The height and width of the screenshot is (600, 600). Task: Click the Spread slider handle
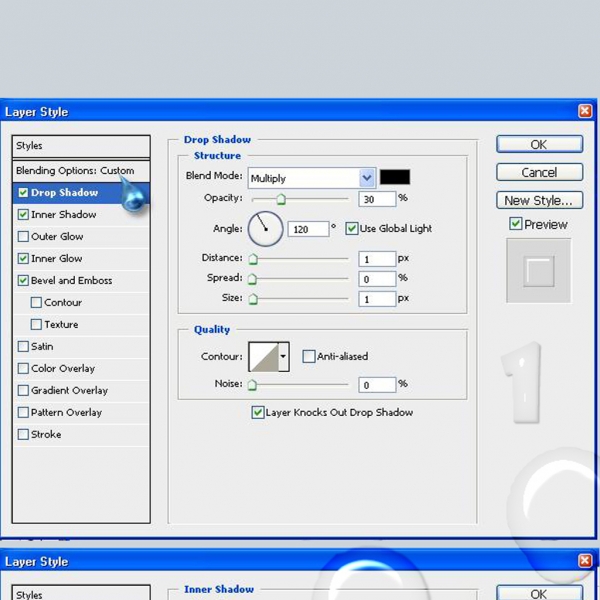pos(252,279)
